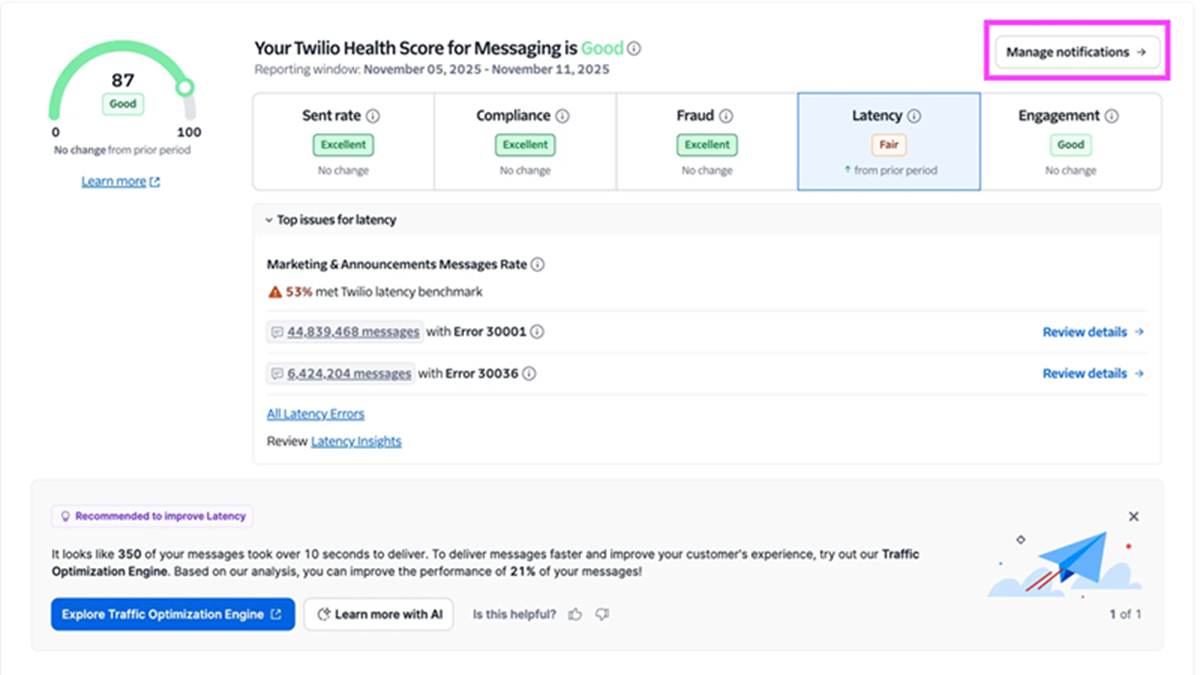Click Review details for Error 30036
Screen dimensions: 1200x675
point(1086,373)
